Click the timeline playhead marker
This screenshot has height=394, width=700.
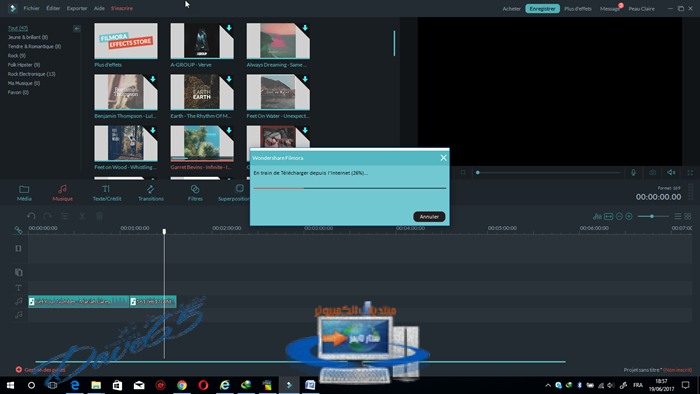(164, 231)
